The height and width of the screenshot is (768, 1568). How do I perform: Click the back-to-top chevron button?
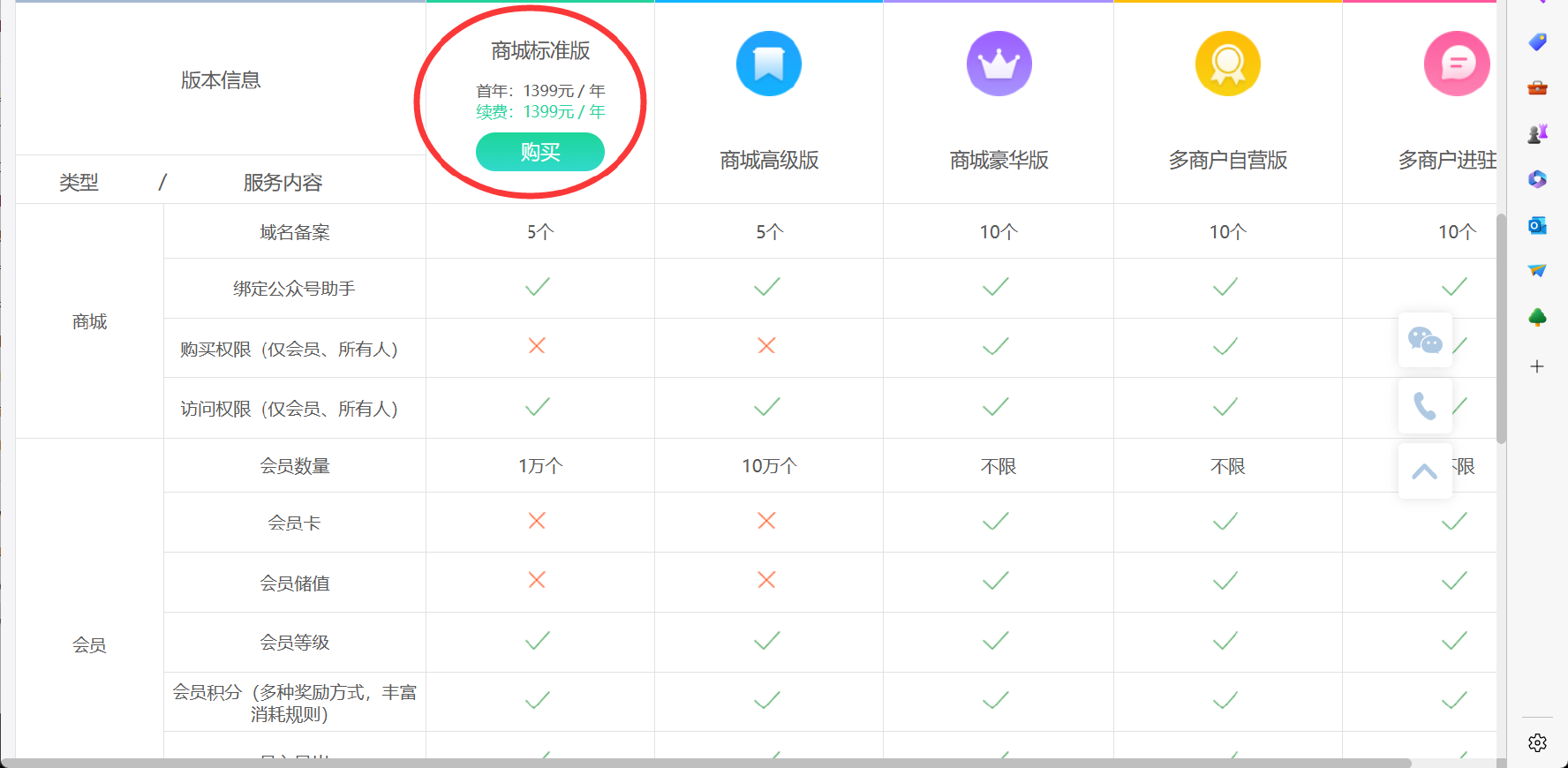click(x=1425, y=471)
